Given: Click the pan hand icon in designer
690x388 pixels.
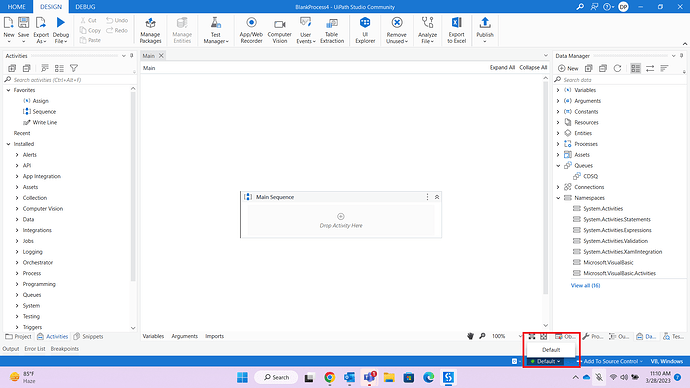Looking at the screenshot, I should 470,336.
